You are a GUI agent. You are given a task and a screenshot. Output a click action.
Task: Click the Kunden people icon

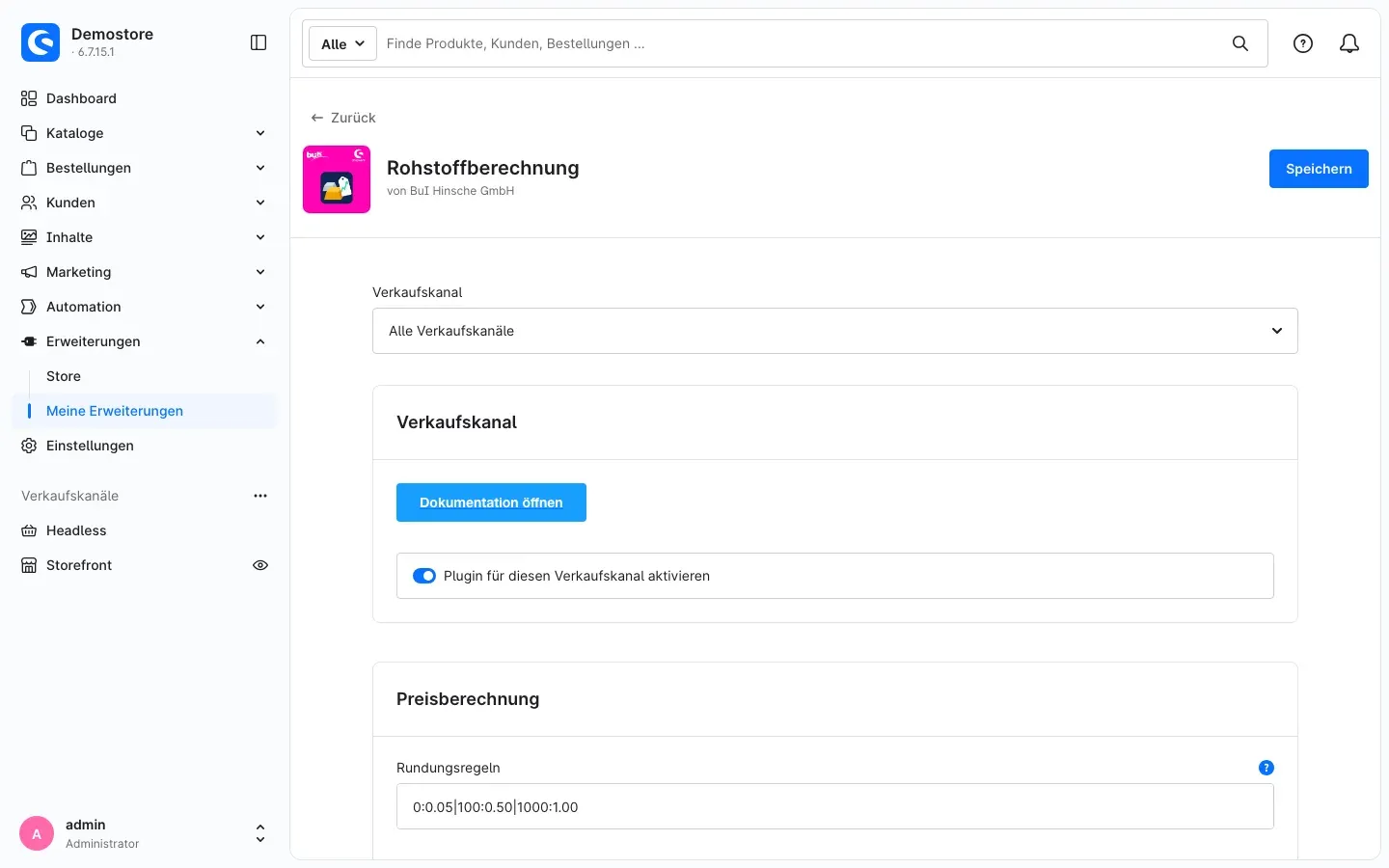29,203
